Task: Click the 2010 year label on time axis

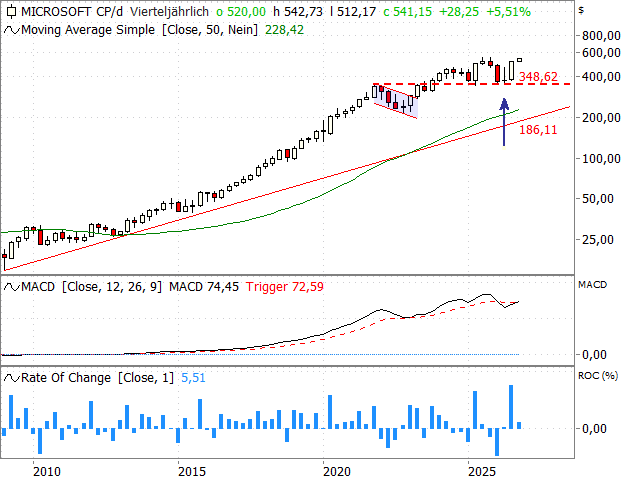Action: 47,471
